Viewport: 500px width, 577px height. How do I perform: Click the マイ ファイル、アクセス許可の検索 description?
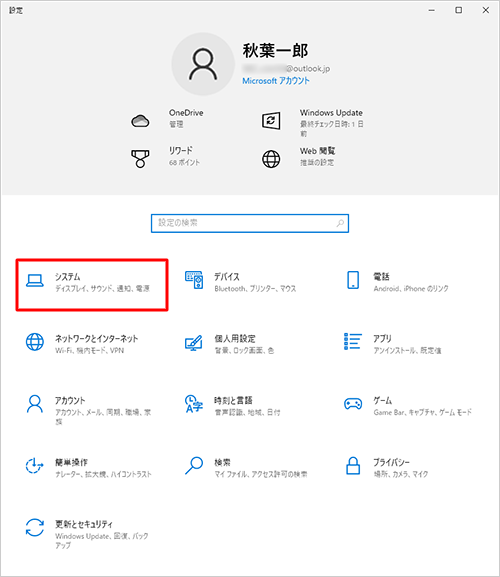pyautogui.click(x=261, y=474)
